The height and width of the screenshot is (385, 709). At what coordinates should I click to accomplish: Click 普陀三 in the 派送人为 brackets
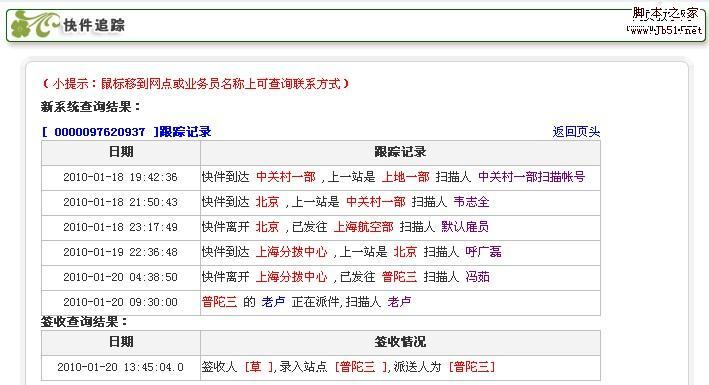point(472,366)
